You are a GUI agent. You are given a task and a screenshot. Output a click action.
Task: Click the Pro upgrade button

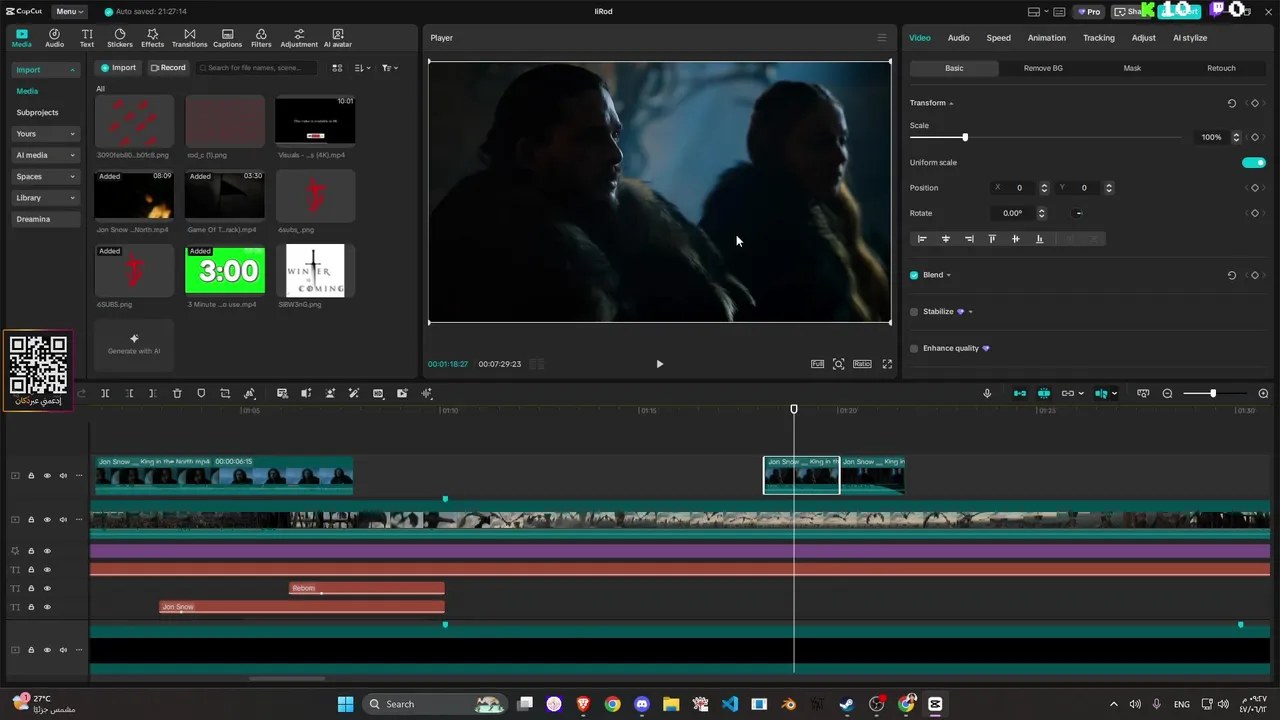1088,11
